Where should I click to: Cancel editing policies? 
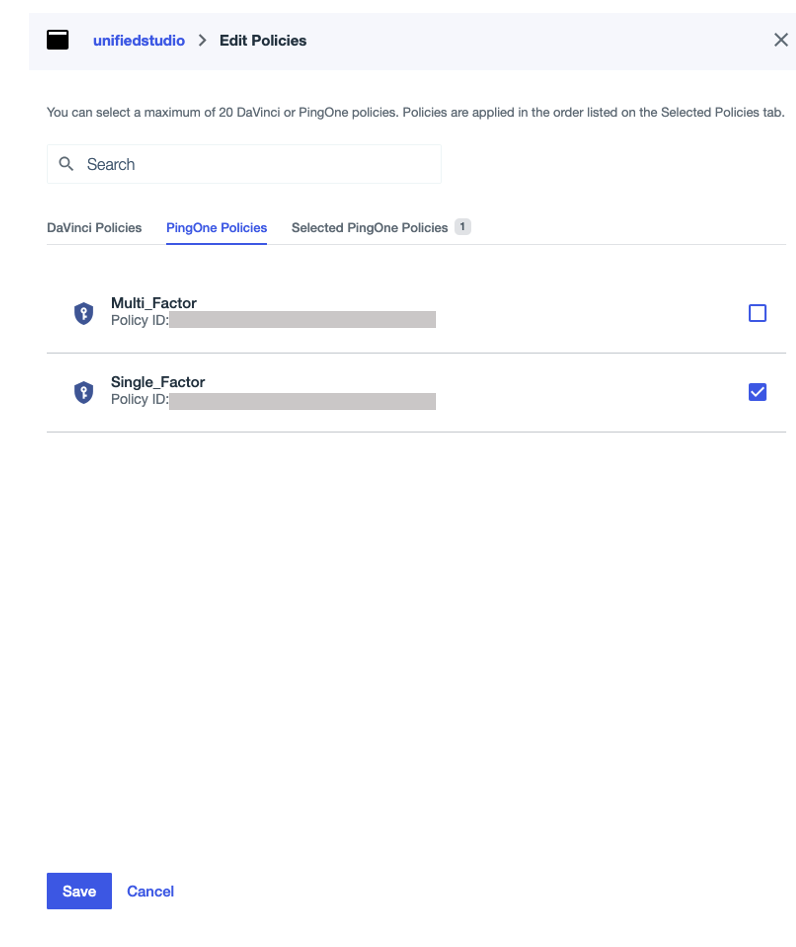point(150,890)
